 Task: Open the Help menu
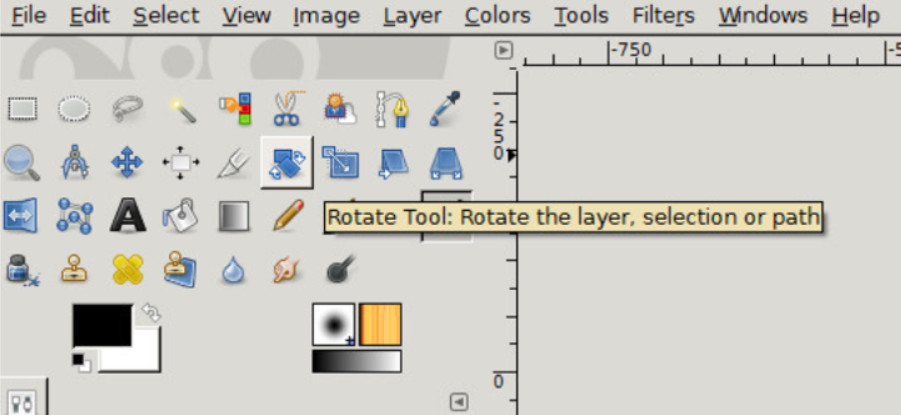(855, 16)
